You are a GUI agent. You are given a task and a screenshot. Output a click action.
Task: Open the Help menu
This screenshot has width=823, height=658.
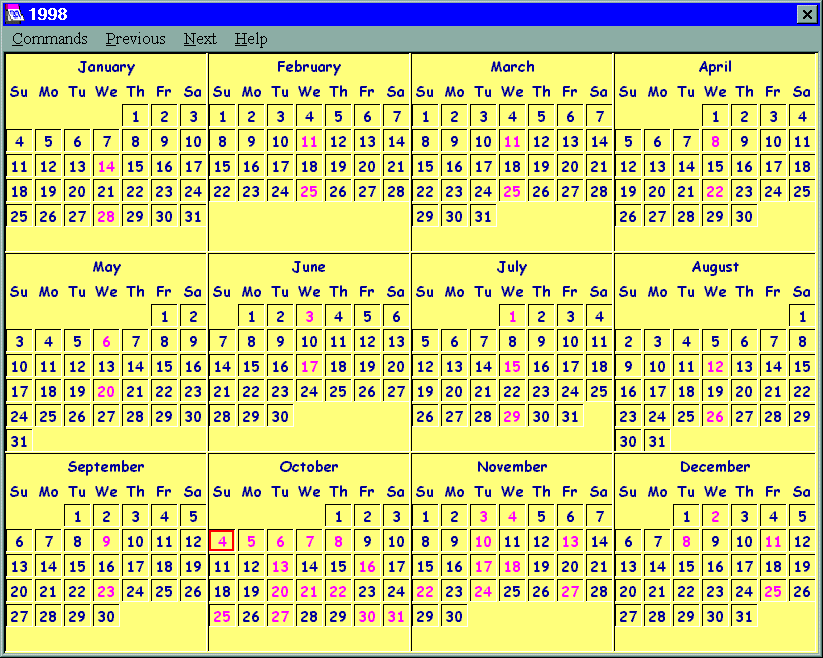(x=251, y=39)
